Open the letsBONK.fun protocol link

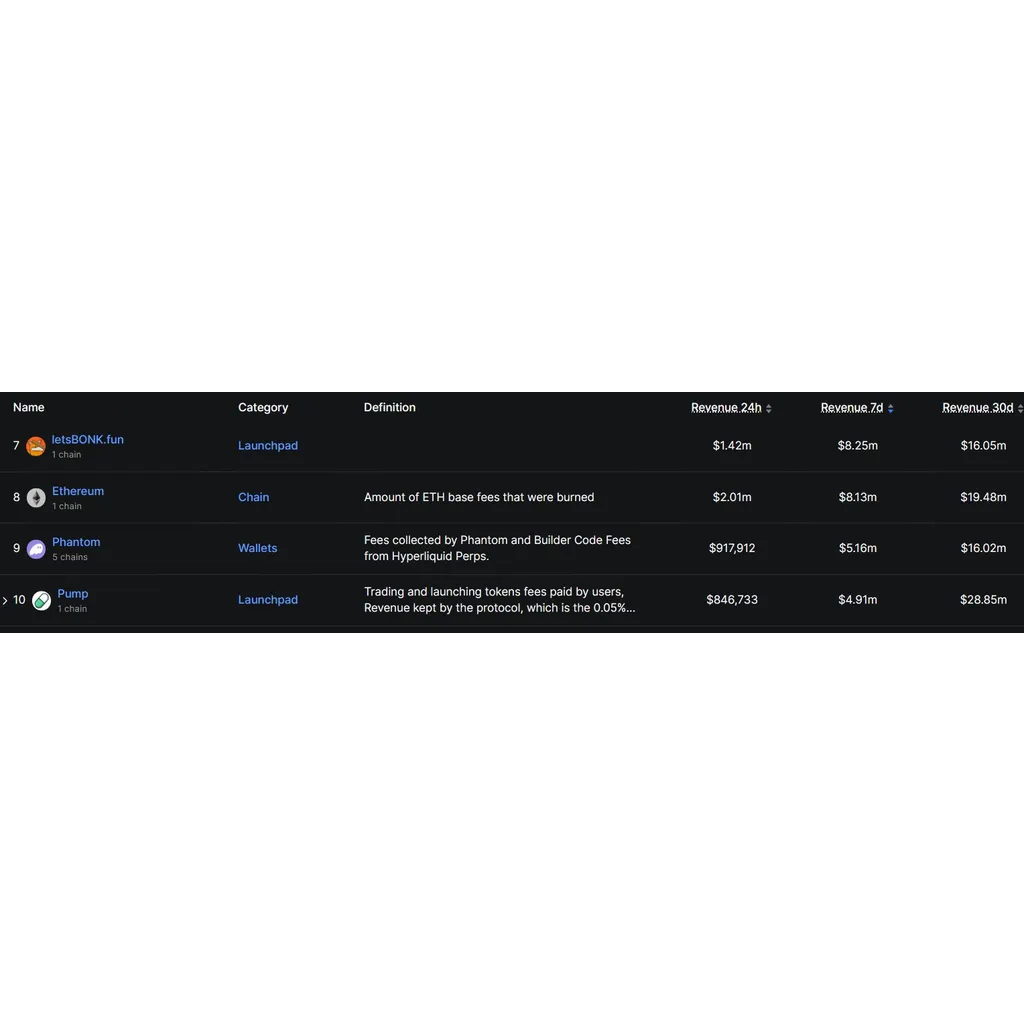pos(88,440)
